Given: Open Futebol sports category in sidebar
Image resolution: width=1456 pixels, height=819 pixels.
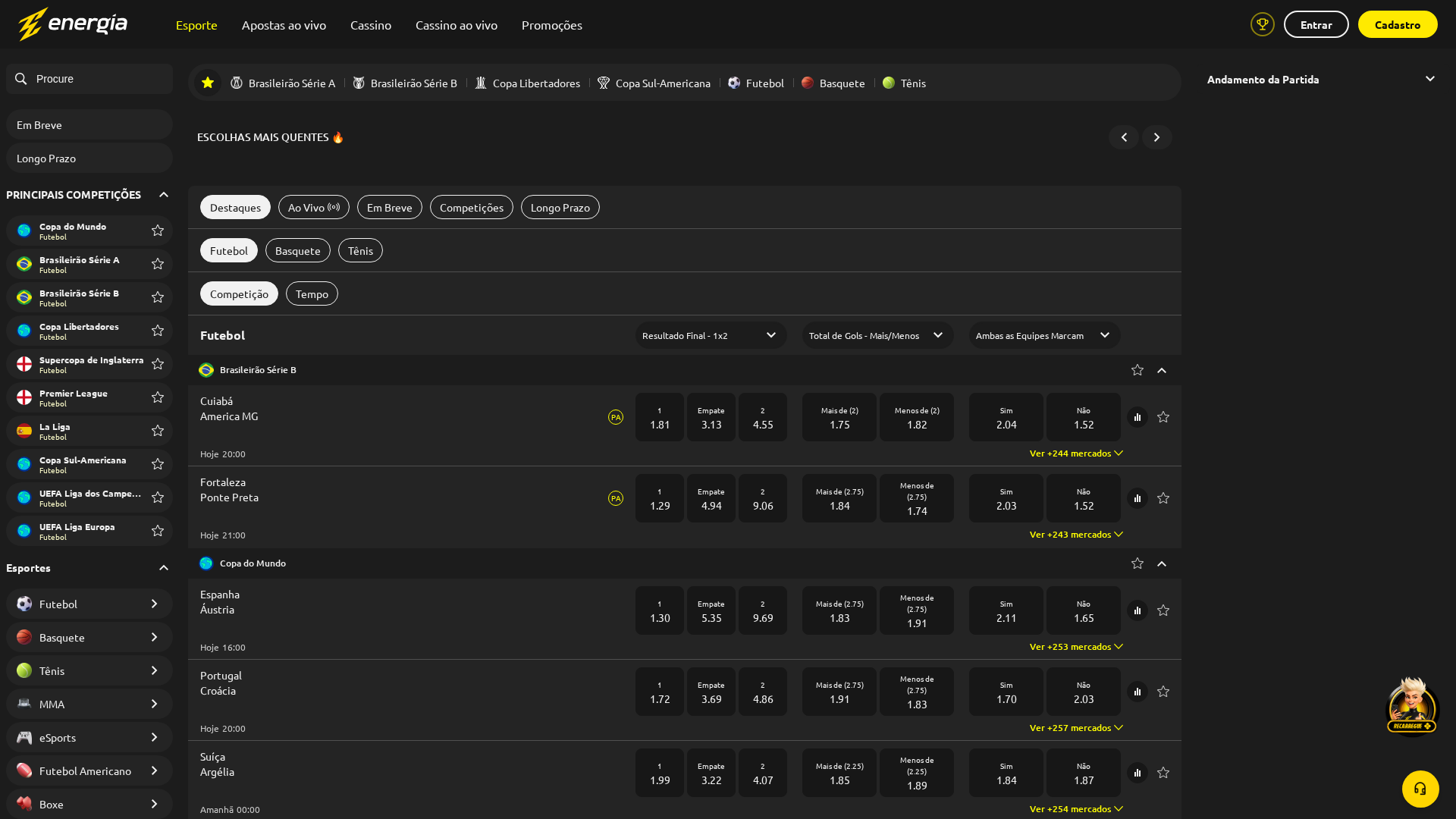Looking at the screenshot, I should point(89,604).
